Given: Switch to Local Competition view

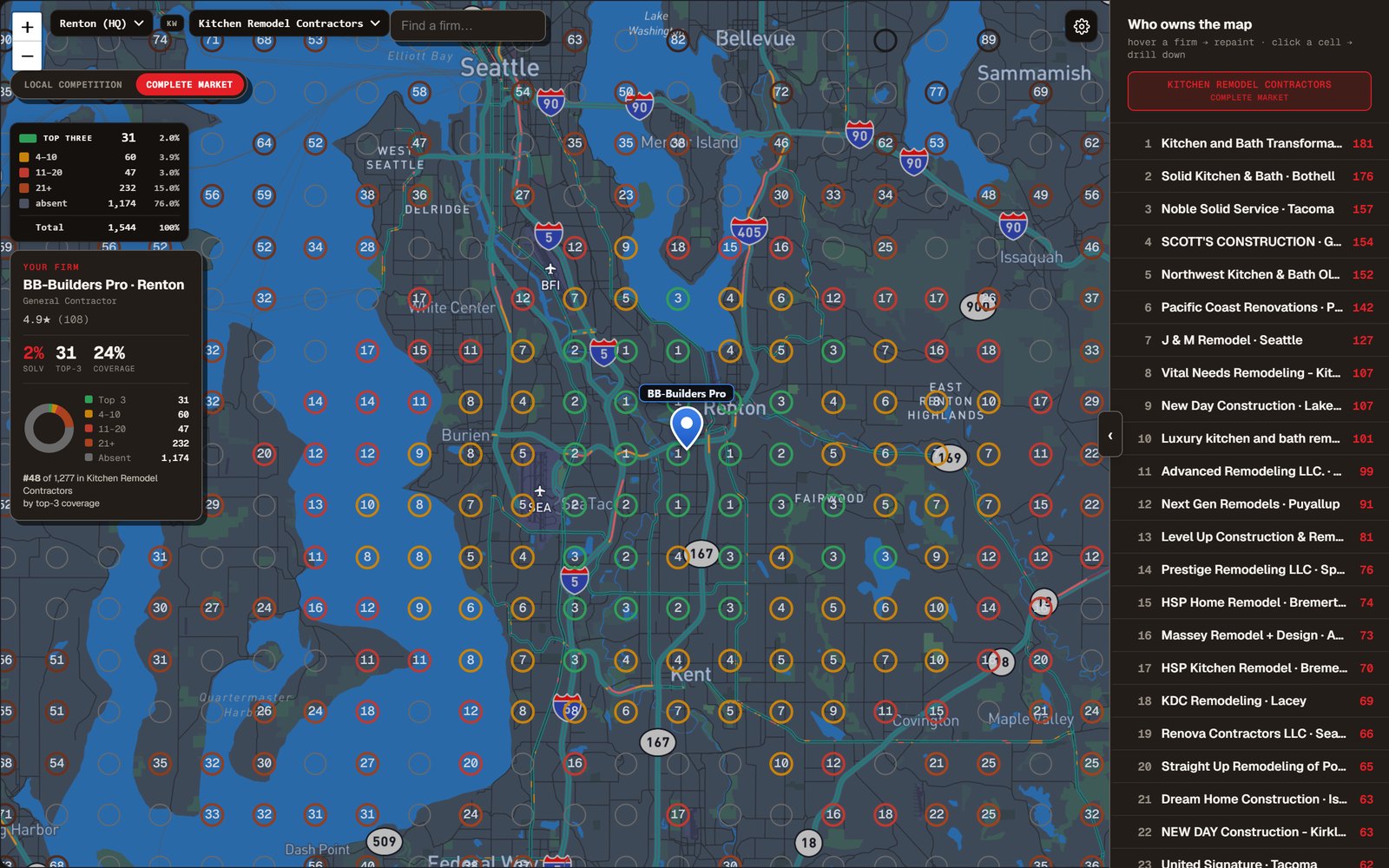Looking at the screenshot, I should coord(73,85).
